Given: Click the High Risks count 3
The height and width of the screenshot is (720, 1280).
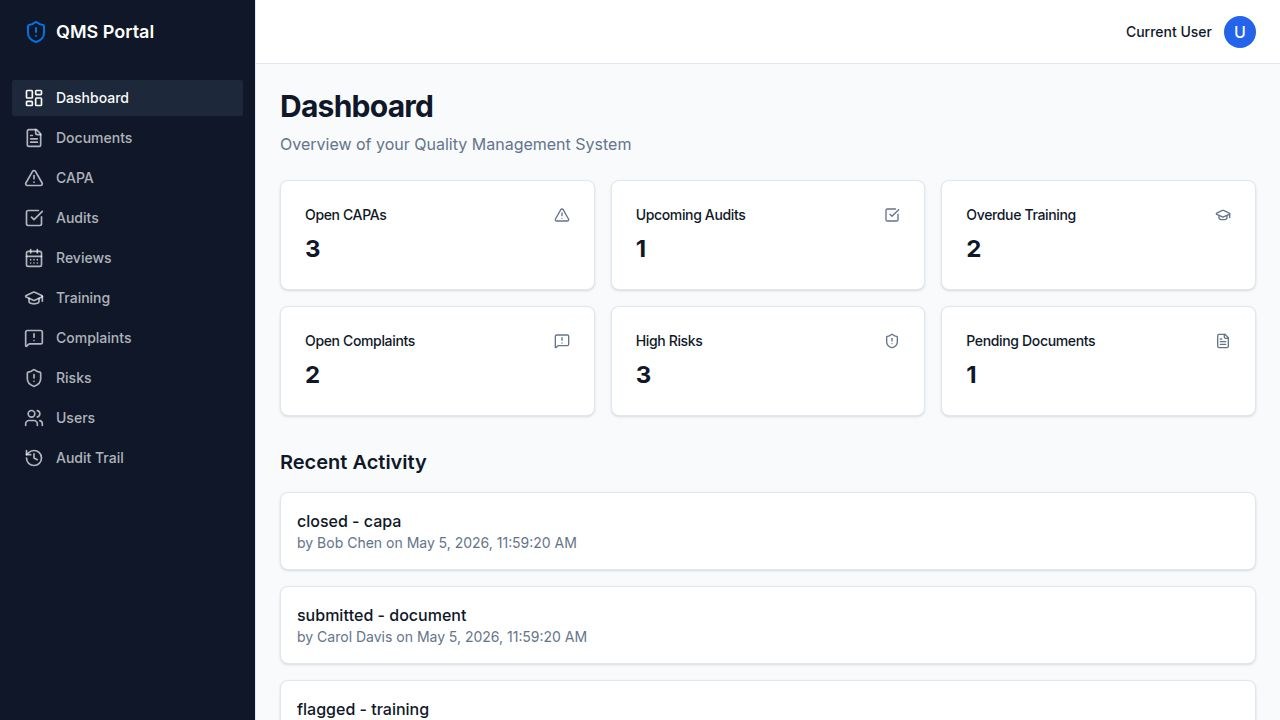Looking at the screenshot, I should (x=644, y=375).
